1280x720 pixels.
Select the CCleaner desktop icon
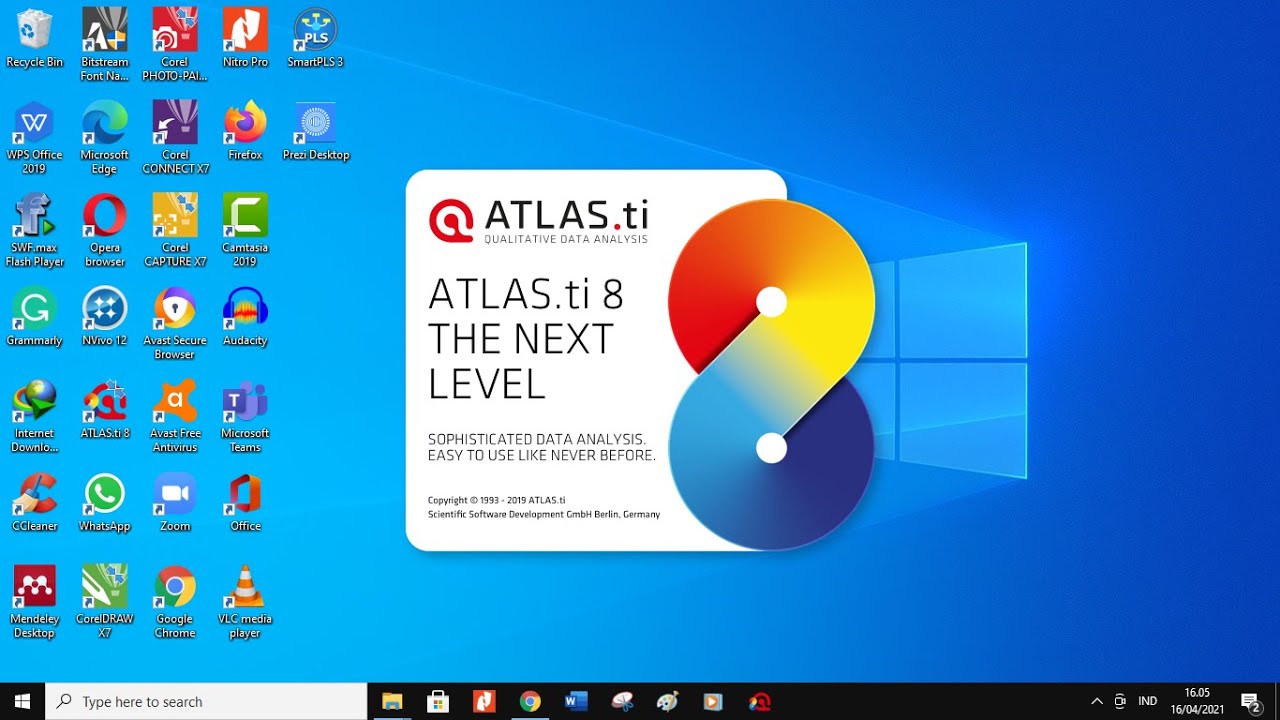pyautogui.click(x=34, y=503)
